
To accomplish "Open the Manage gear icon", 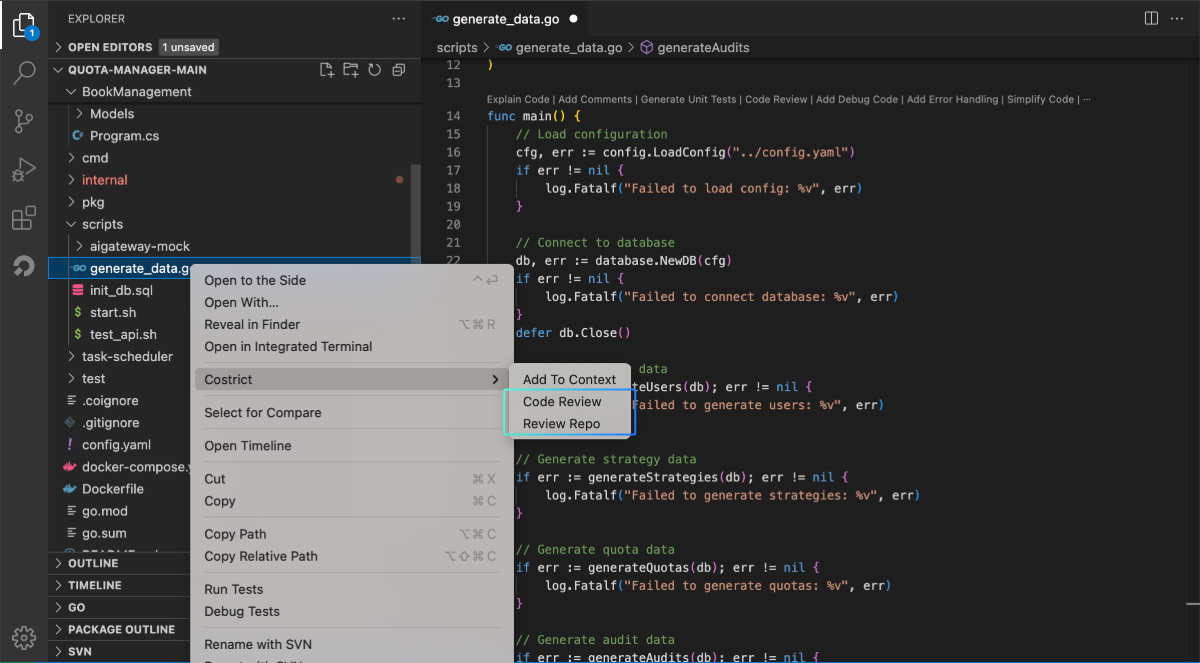I will (x=24, y=636).
